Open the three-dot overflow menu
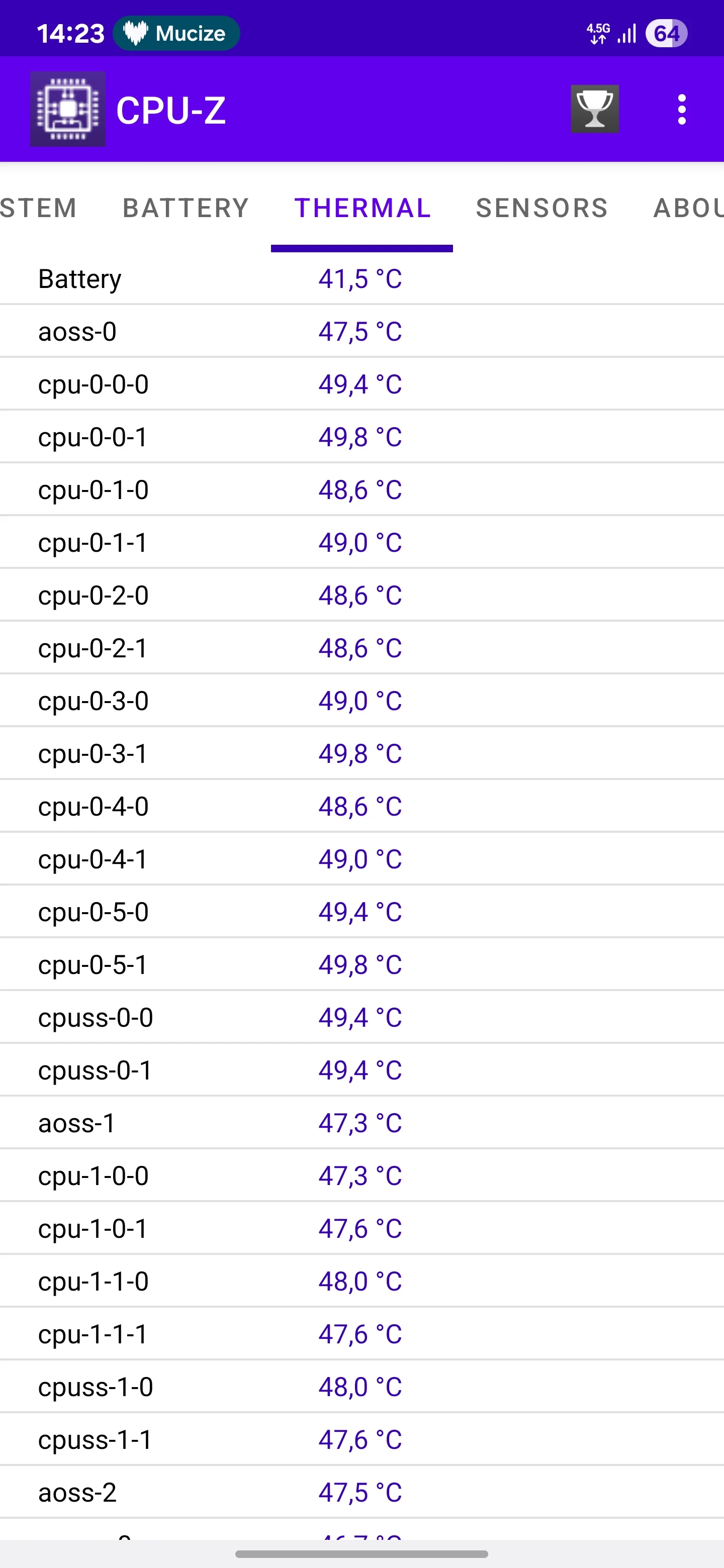This screenshot has height=1568, width=724. click(x=681, y=110)
